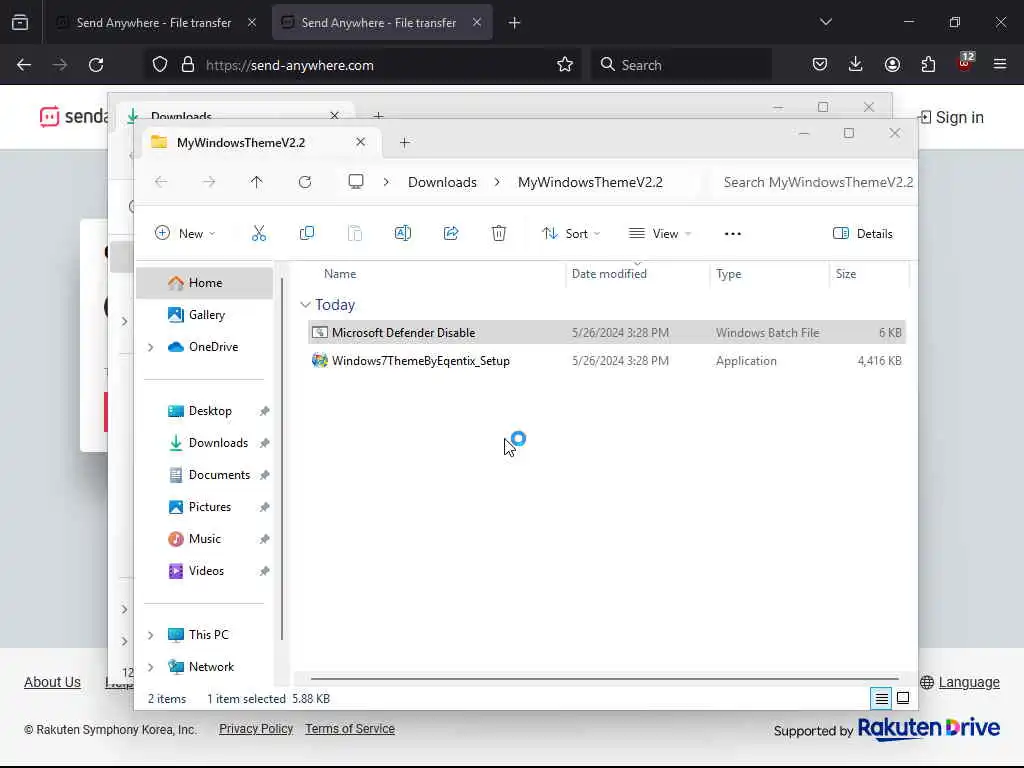Open the Privacy Policy footer link
Viewport: 1024px width, 768px height.
pyautogui.click(x=256, y=729)
